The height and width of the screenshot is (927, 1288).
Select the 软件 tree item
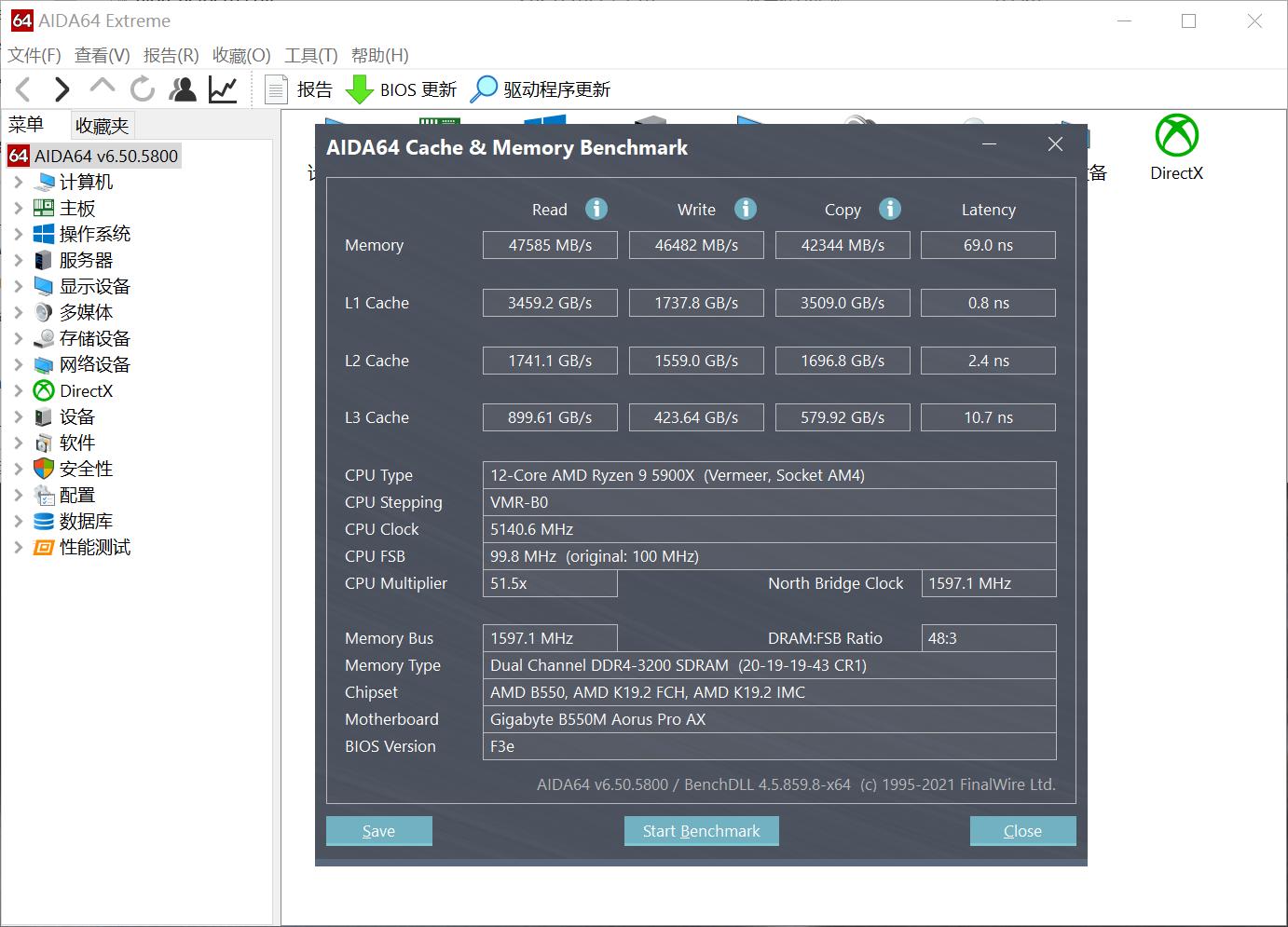click(77, 443)
